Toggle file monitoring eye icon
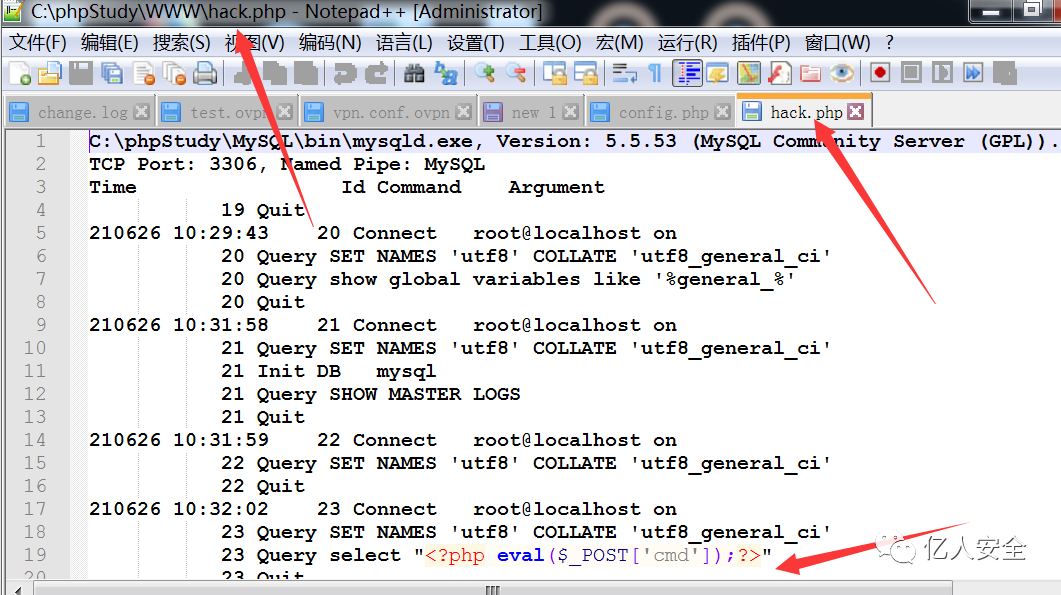This screenshot has height=595, width=1061. pyautogui.click(x=842, y=73)
